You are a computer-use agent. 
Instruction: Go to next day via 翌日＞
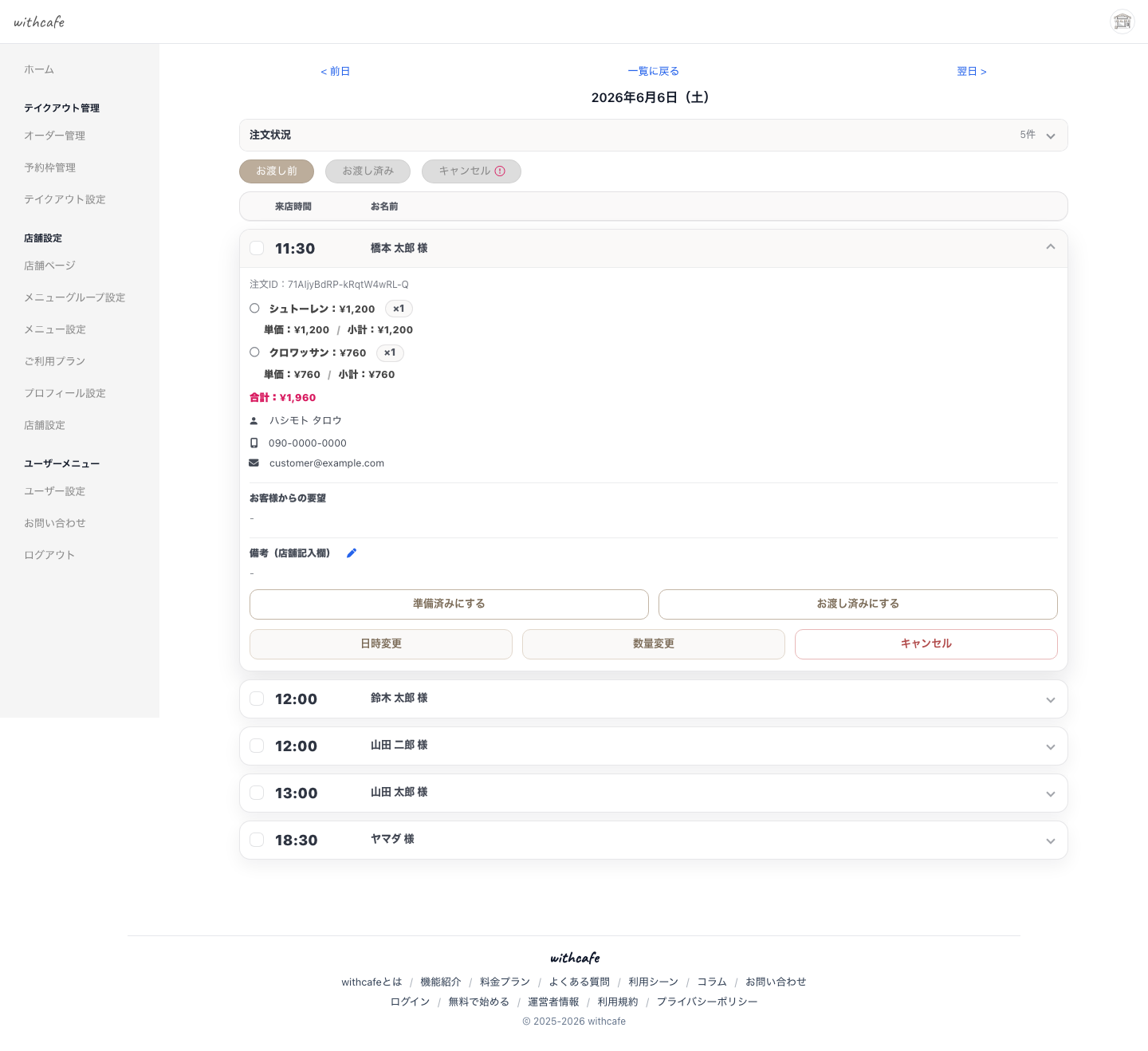(x=972, y=71)
